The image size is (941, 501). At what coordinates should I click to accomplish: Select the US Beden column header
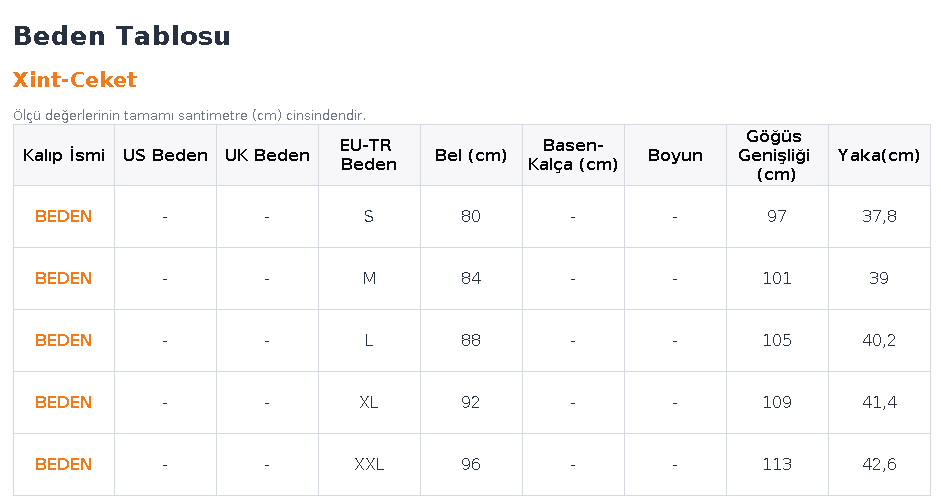[165, 155]
